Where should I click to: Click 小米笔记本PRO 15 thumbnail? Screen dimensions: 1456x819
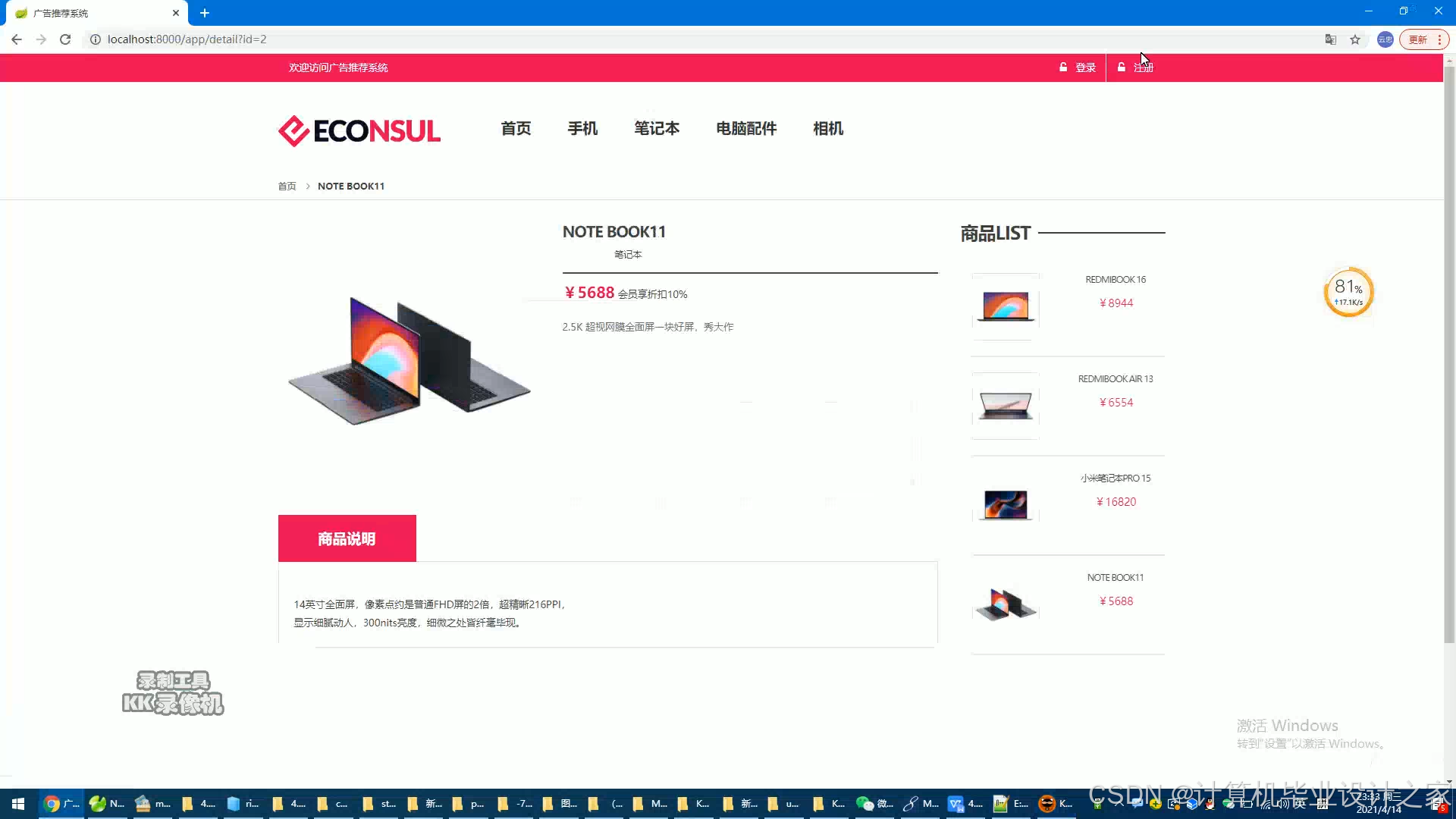coord(1006,504)
